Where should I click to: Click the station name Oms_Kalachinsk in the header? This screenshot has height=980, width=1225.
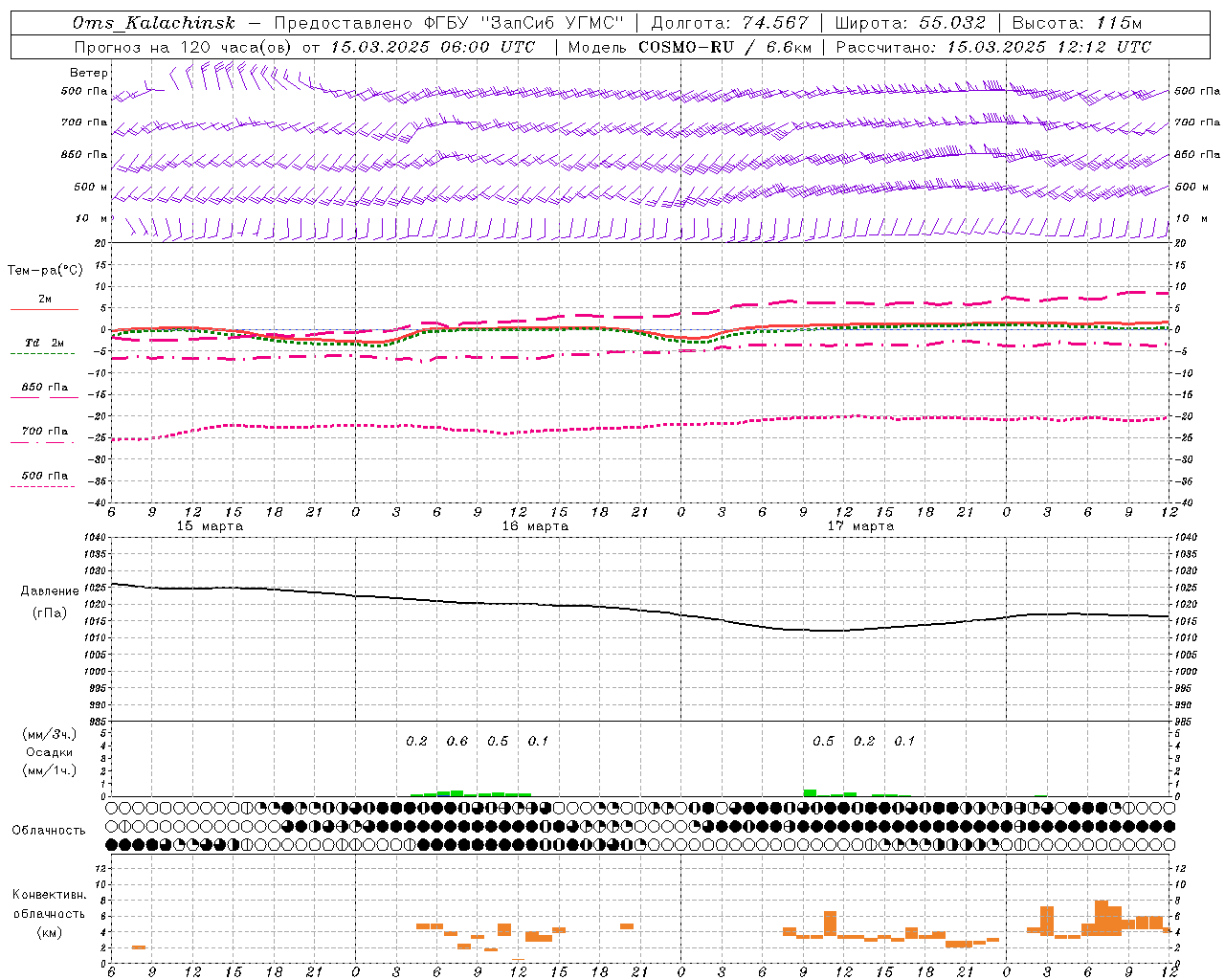click(153, 23)
